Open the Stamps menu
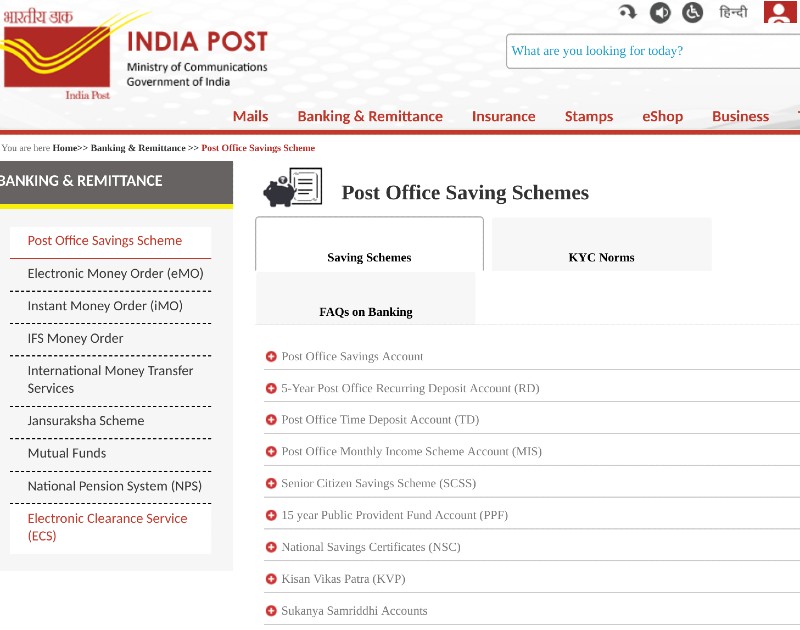 [589, 116]
